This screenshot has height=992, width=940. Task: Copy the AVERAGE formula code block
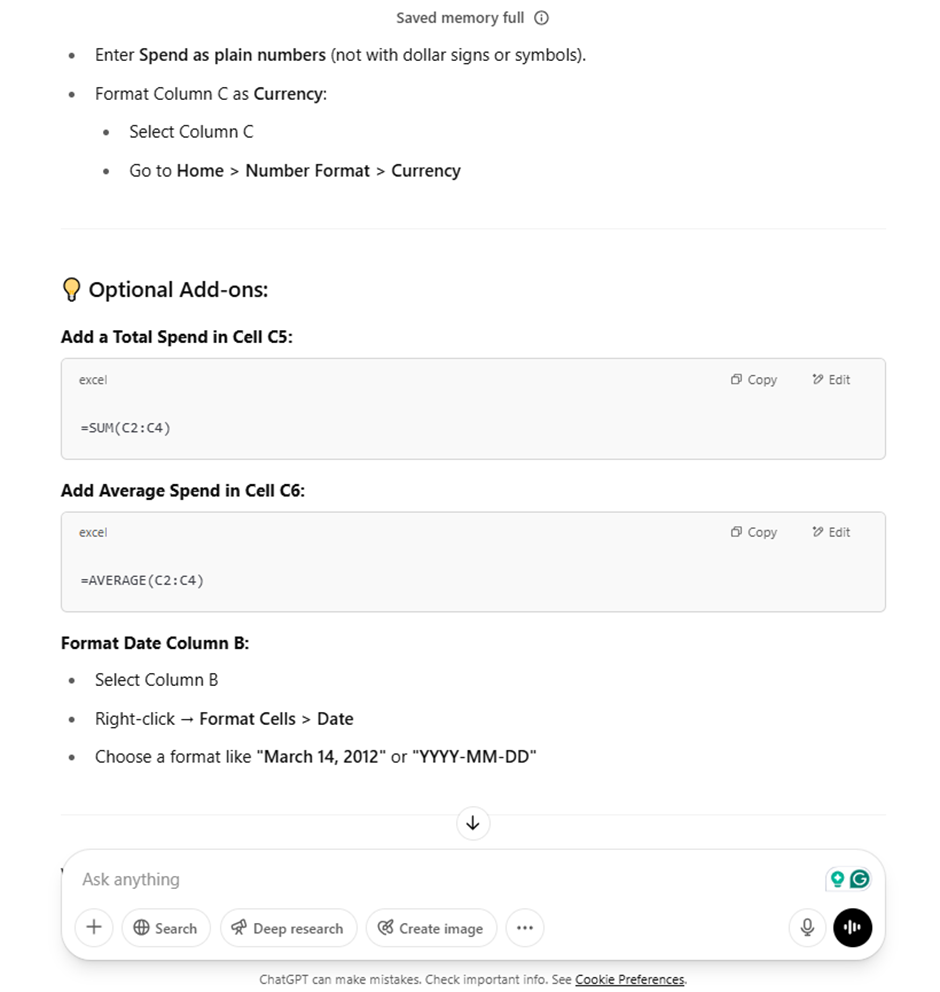(x=753, y=532)
